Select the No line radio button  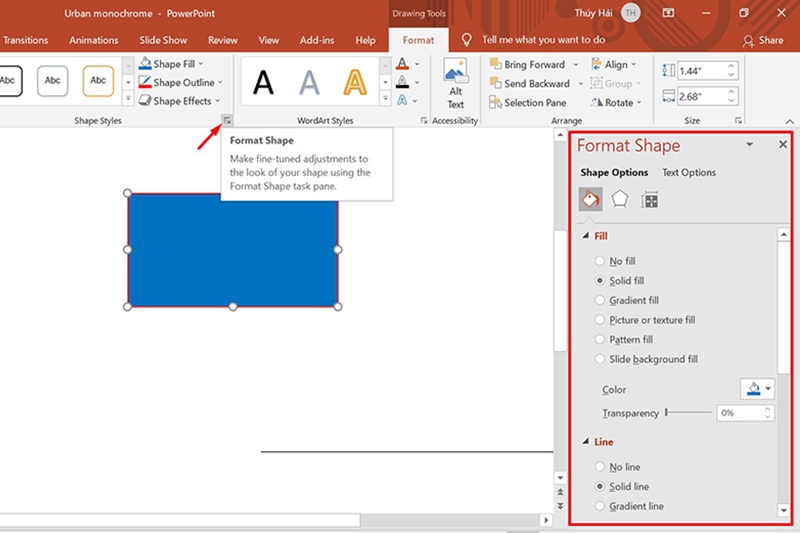(x=600, y=467)
